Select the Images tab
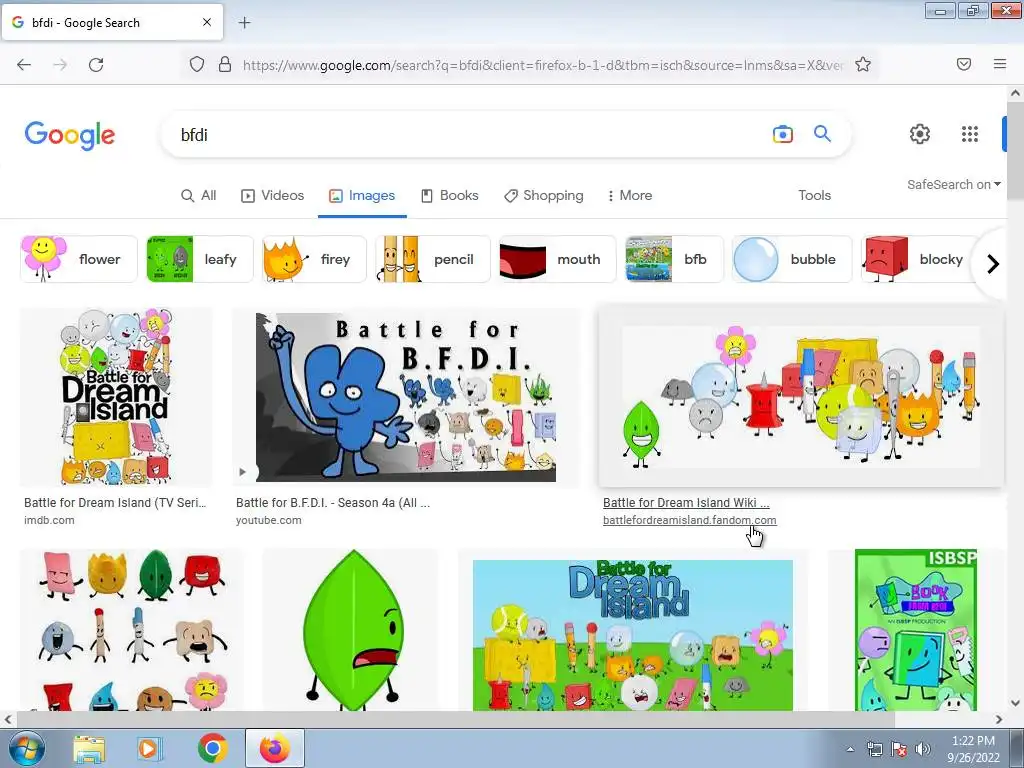The image size is (1024, 768). coord(362,195)
